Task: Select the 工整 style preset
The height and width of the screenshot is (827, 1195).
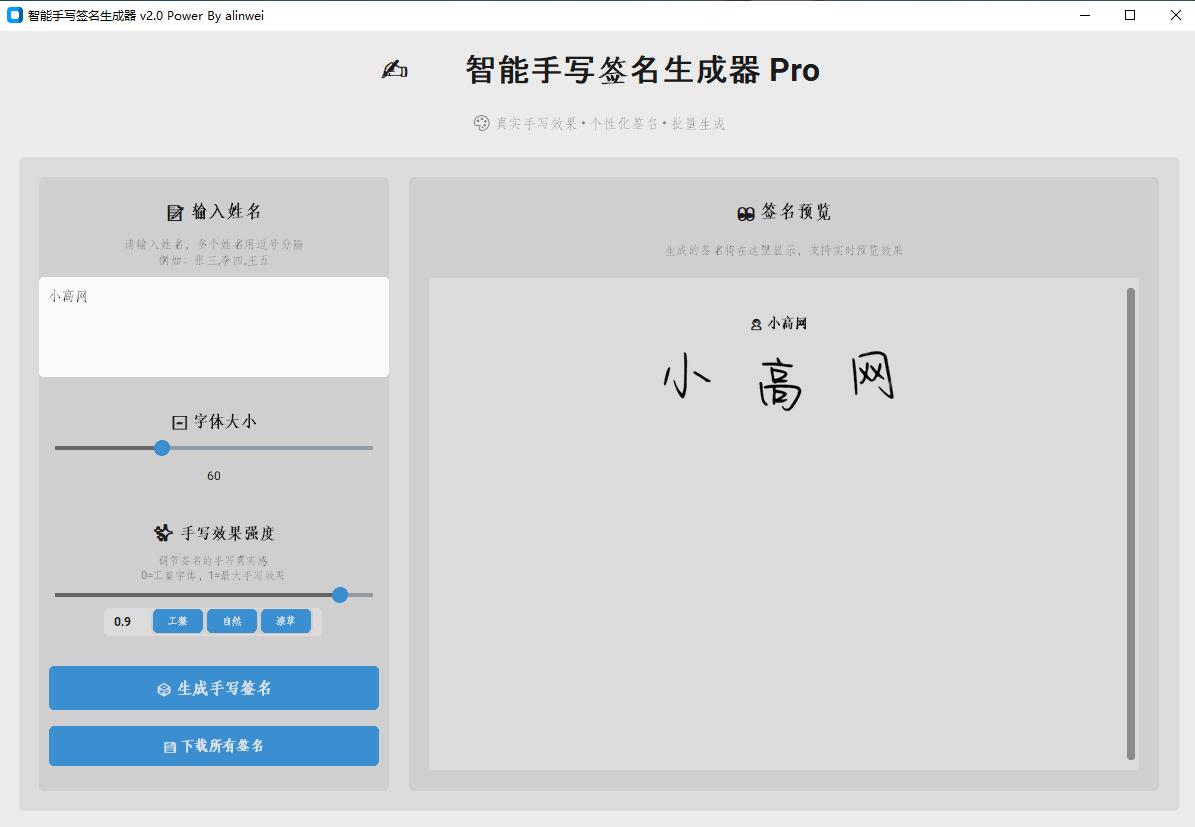Action: point(178,621)
